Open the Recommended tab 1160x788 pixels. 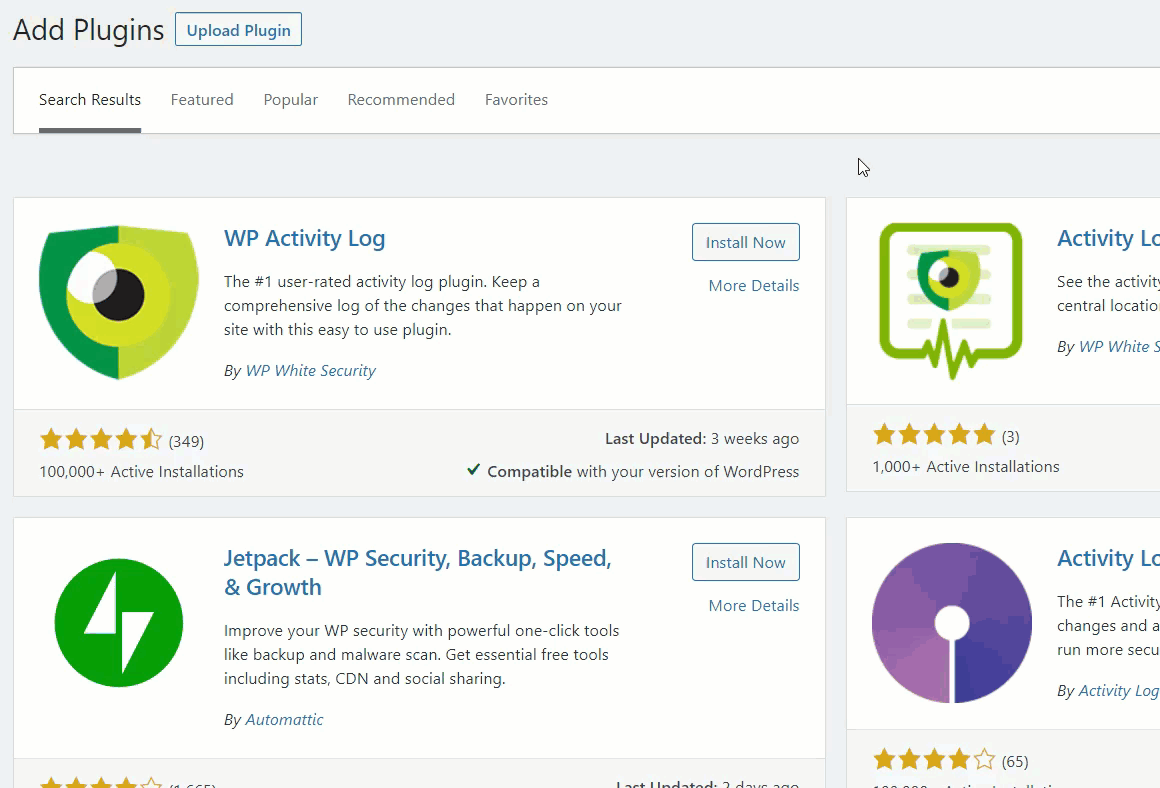point(401,100)
